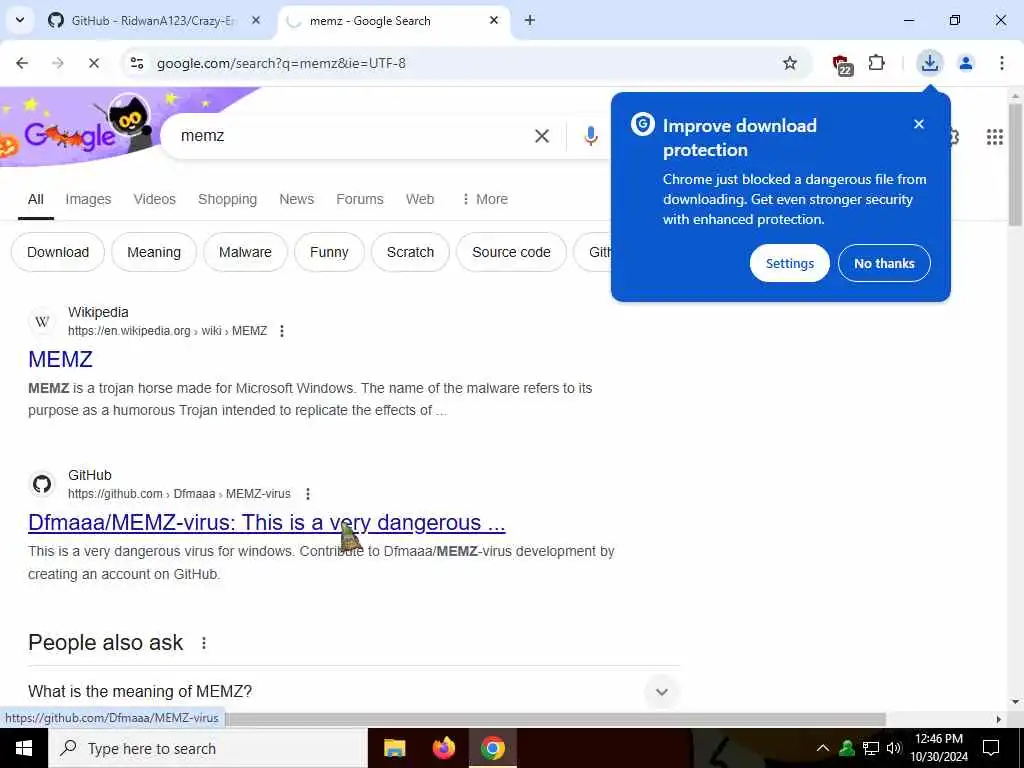
Task: Dismiss the download protection popup
Action: [919, 124]
